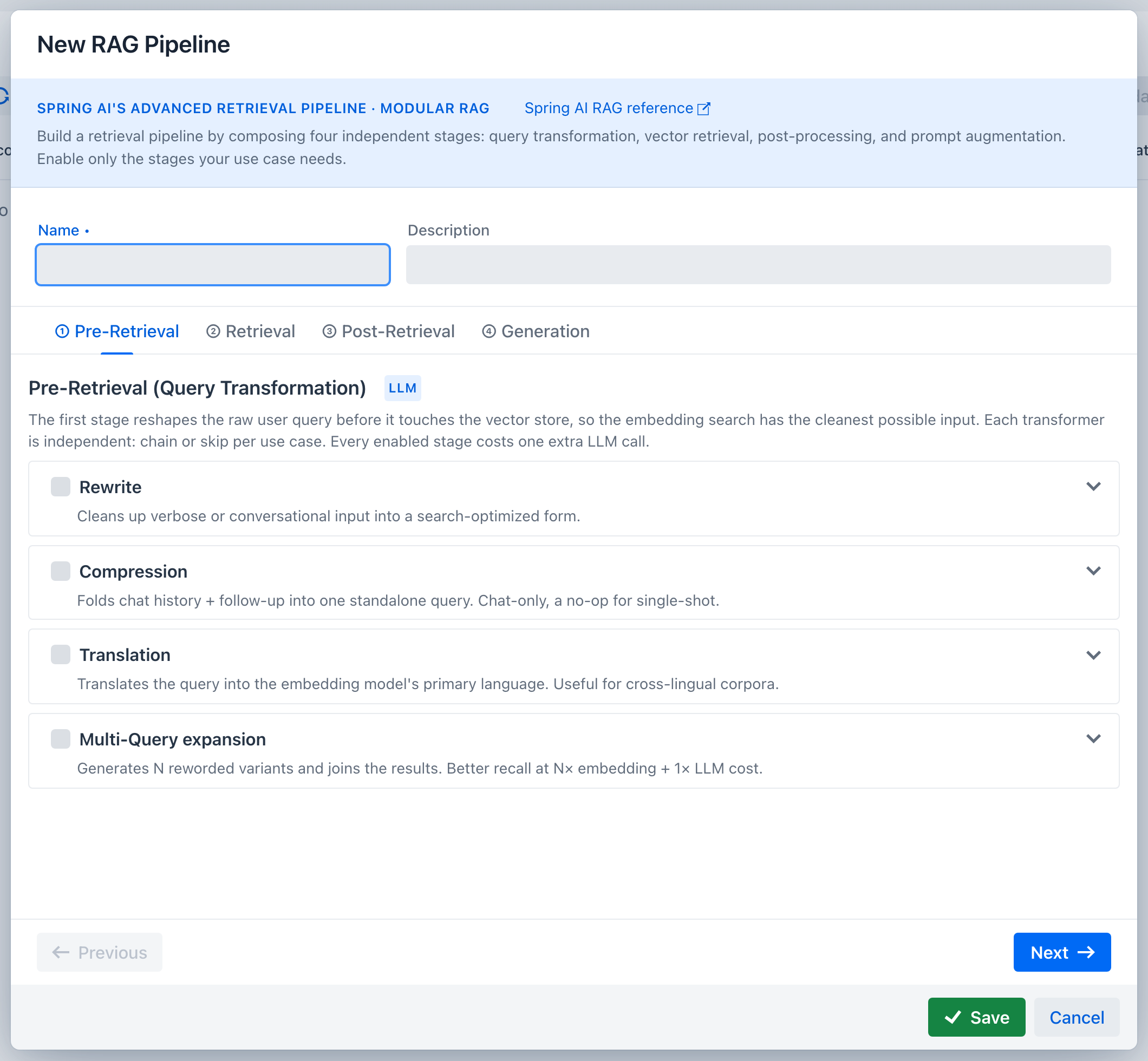Click into the Description field
Image resolution: width=1148 pixels, height=1061 pixels.
(758, 265)
